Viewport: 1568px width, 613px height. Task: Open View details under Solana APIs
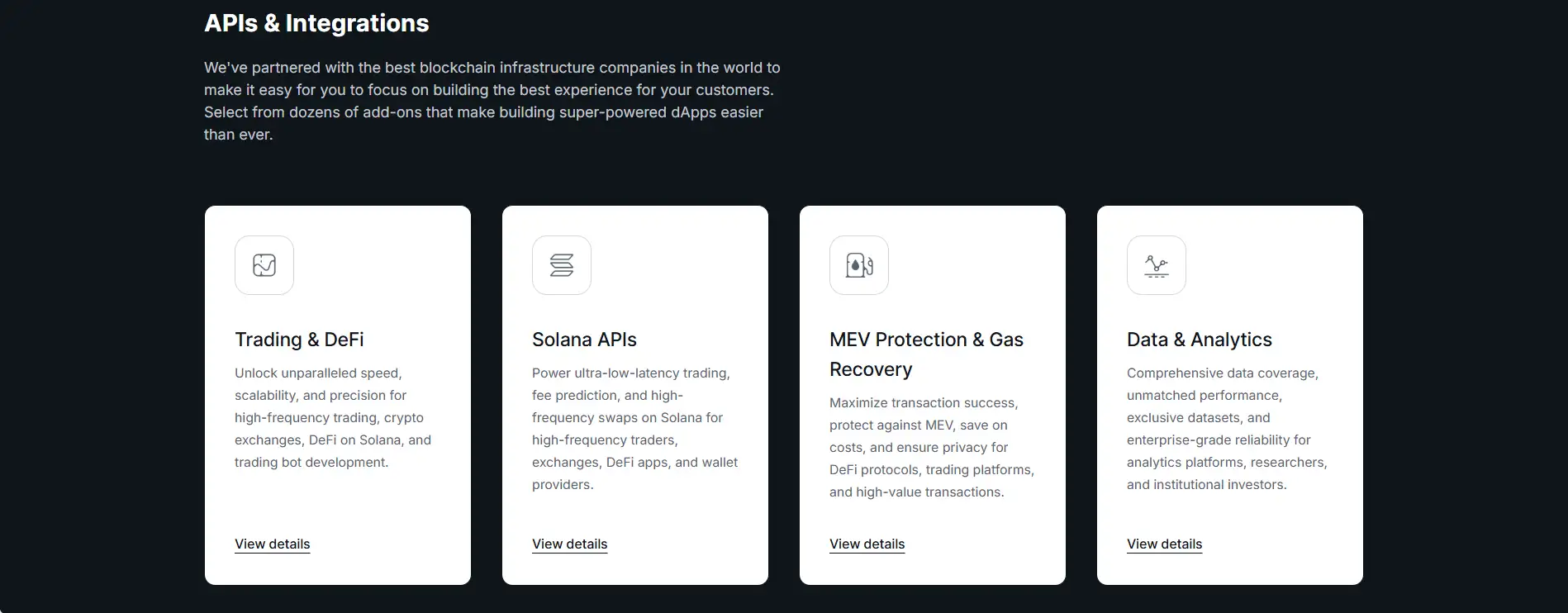(x=570, y=544)
